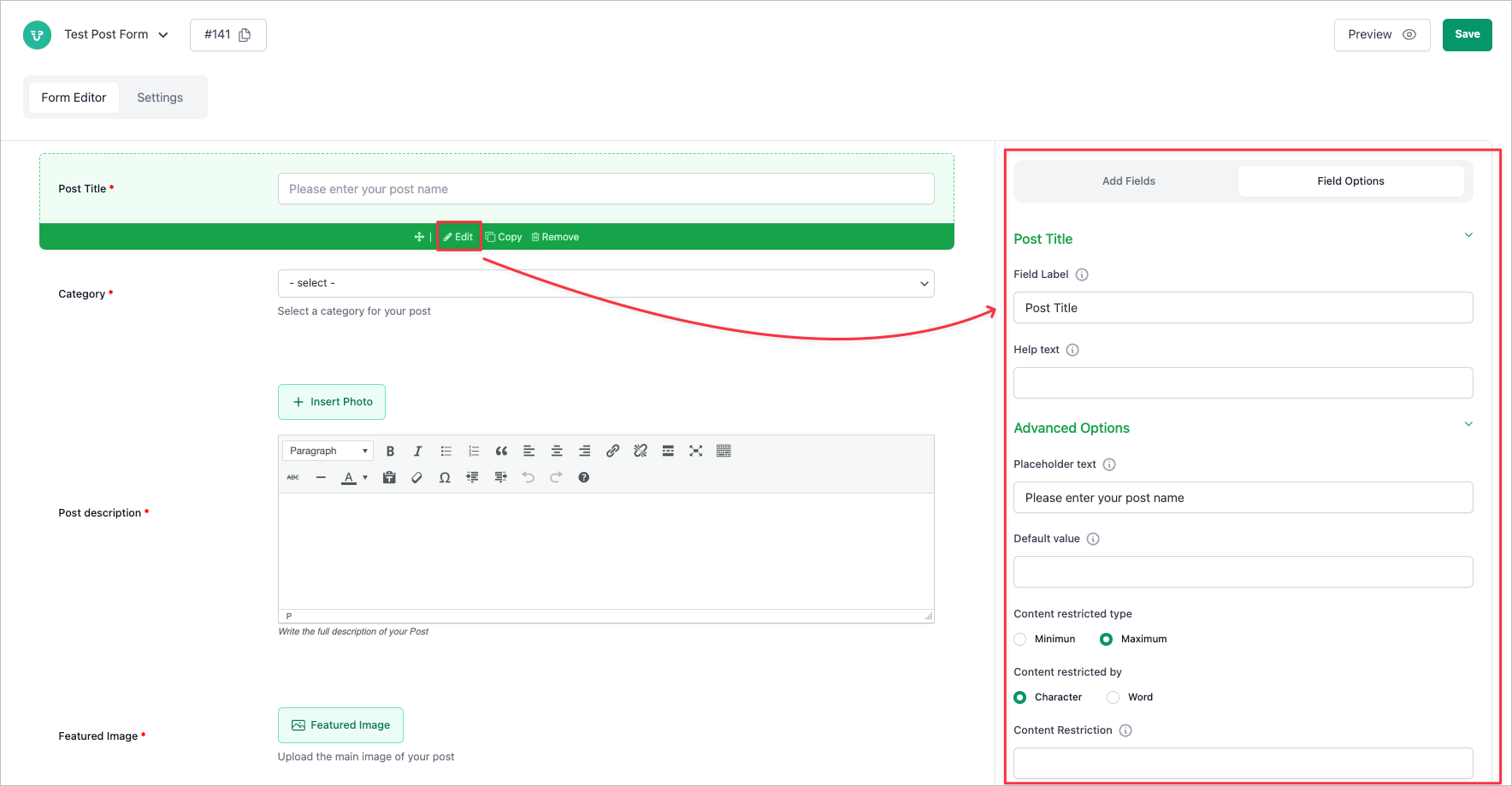Select Minimun as content restricted type
This screenshot has height=786, width=1512.
point(1019,639)
